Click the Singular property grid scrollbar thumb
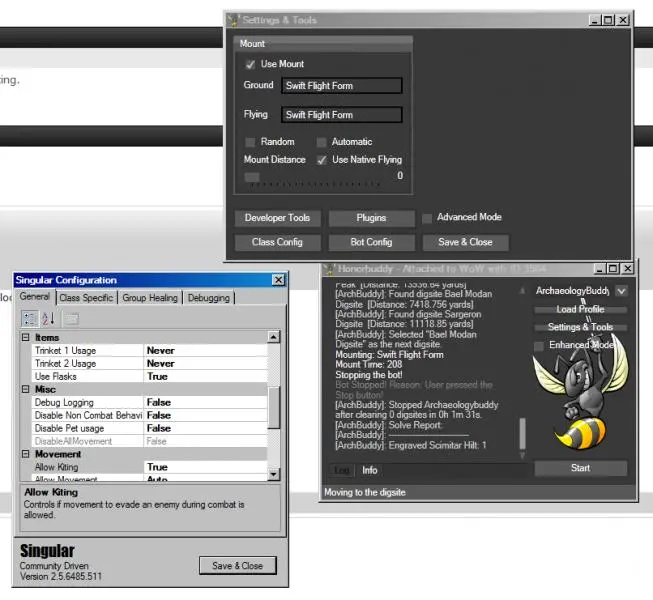This screenshot has height=600, width=653. (274, 407)
